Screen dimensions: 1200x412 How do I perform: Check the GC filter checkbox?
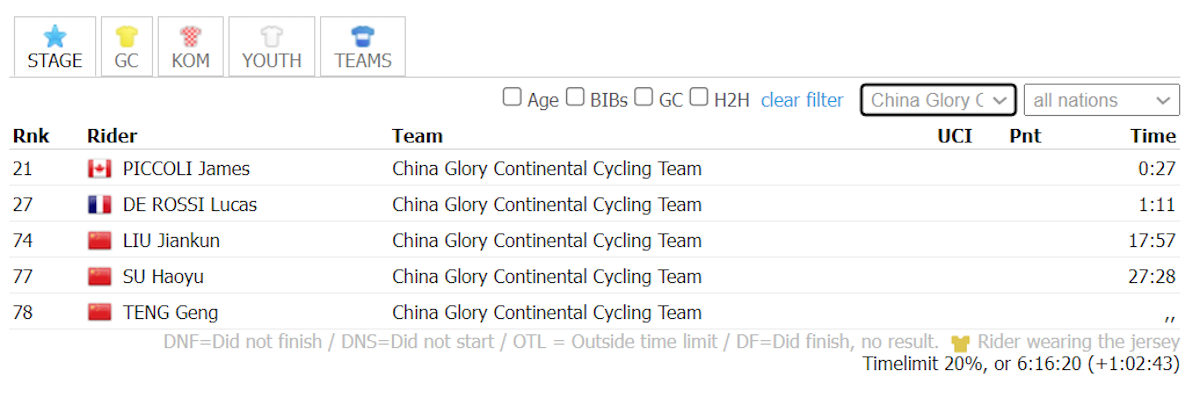tap(644, 98)
